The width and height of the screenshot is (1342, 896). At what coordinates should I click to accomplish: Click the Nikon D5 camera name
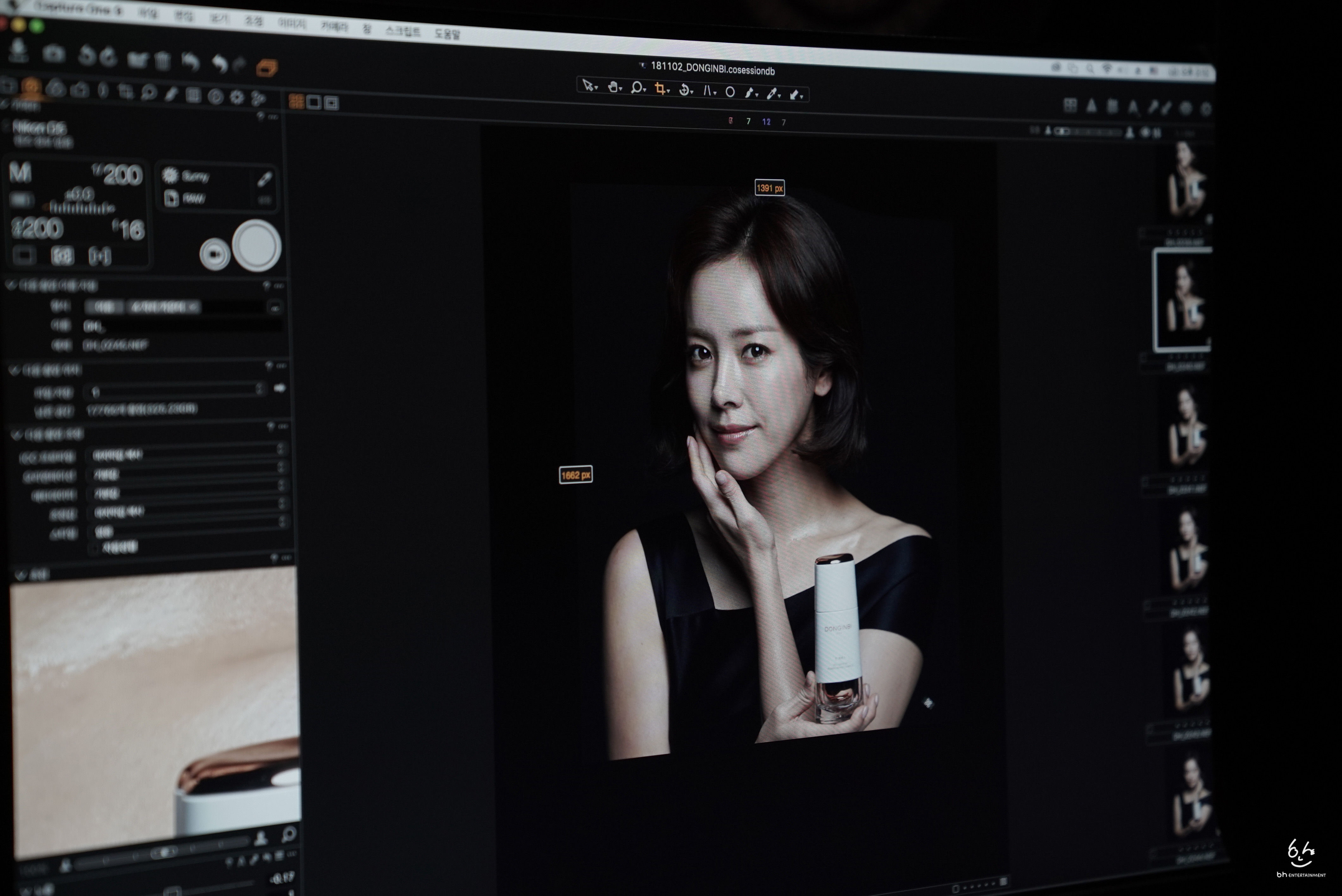(x=40, y=128)
